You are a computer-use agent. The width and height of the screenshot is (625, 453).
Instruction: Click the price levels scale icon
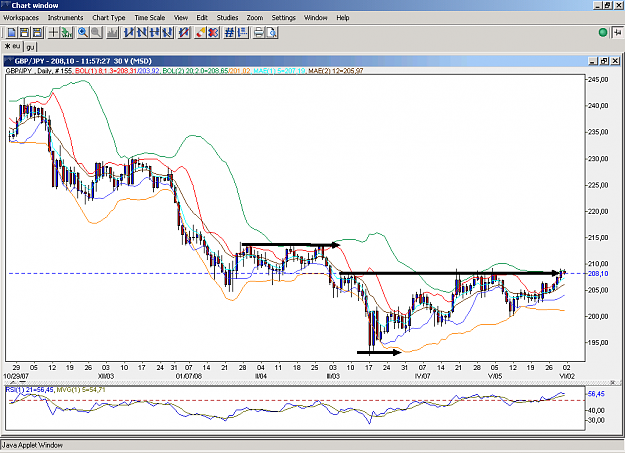[242, 33]
